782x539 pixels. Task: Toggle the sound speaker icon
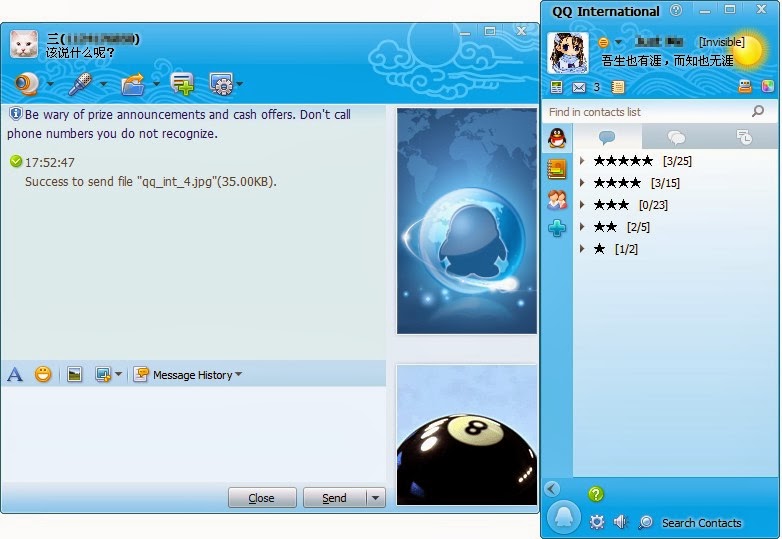620,522
